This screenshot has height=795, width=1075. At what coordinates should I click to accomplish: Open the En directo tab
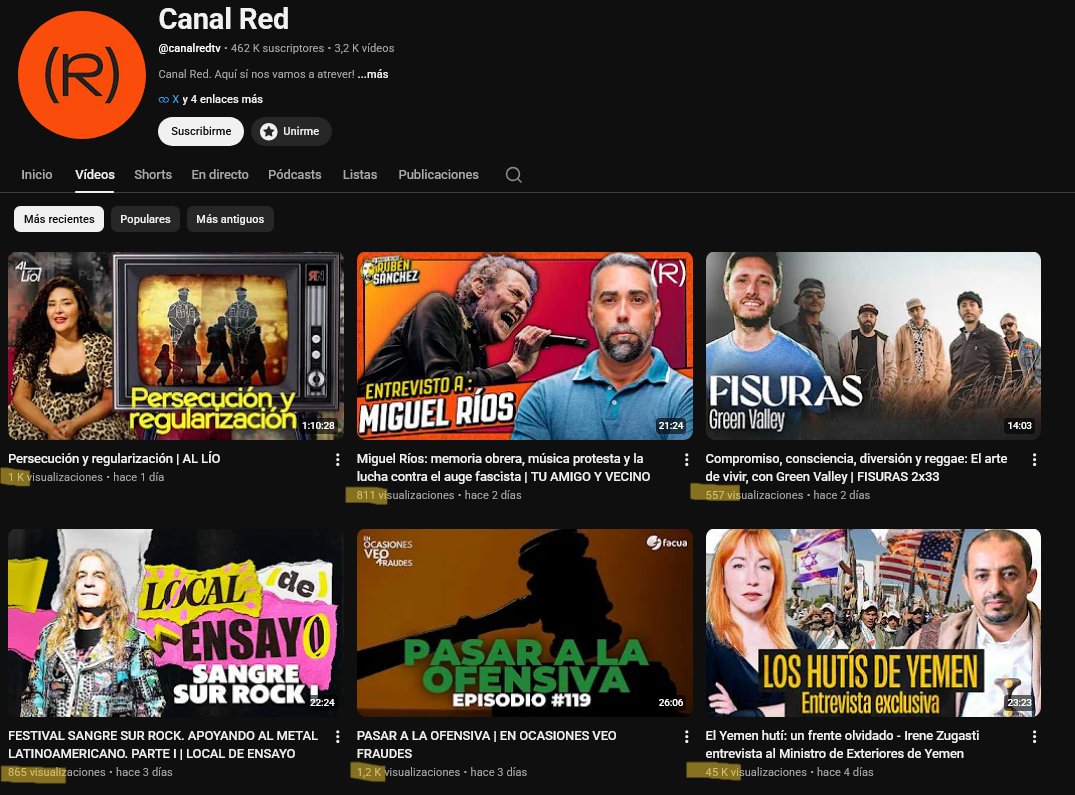[220, 175]
